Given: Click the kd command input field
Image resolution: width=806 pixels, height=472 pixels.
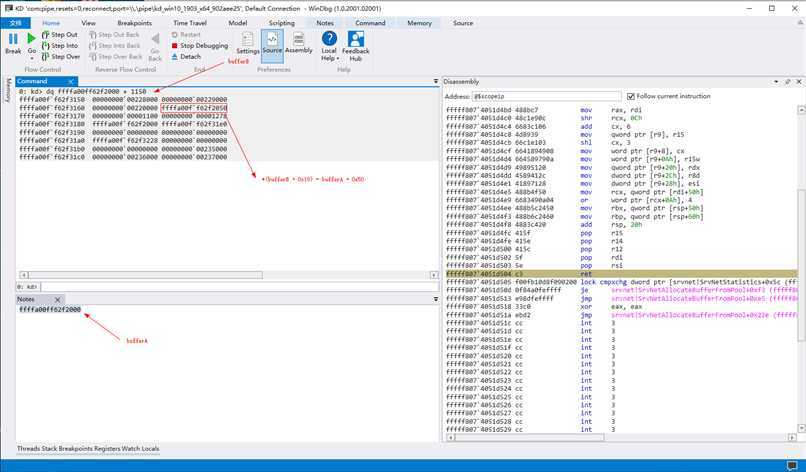Looking at the screenshot, I should point(240,286).
